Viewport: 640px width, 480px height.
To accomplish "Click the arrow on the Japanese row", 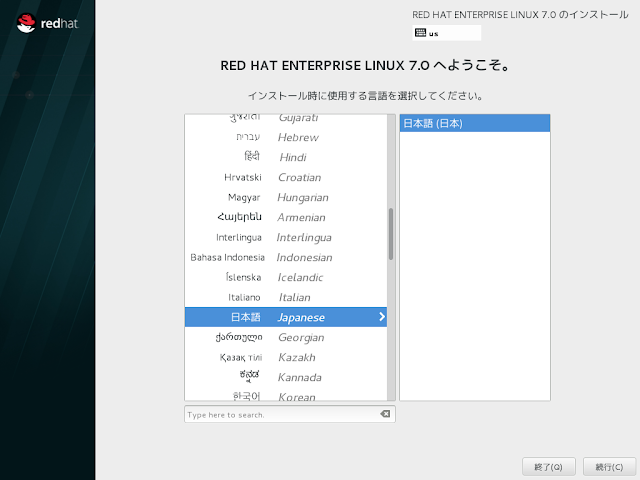I will [x=382, y=317].
